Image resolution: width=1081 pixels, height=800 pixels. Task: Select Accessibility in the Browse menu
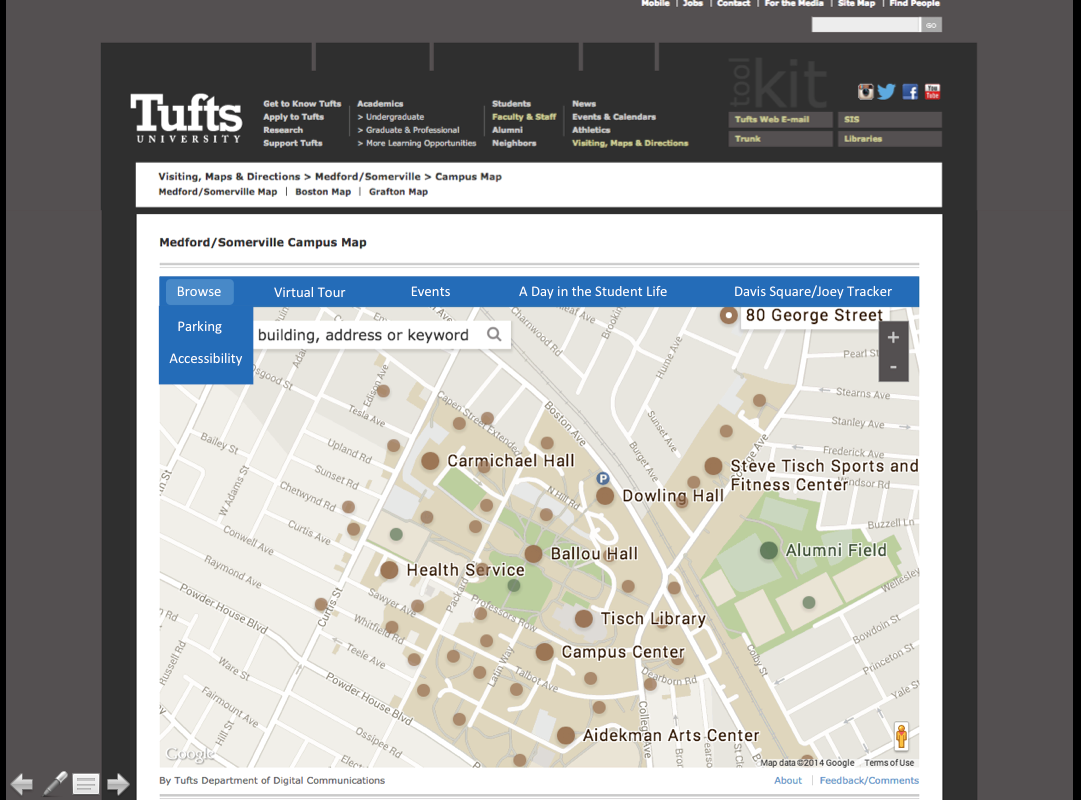pyautogui.click(x=206, y=359)
